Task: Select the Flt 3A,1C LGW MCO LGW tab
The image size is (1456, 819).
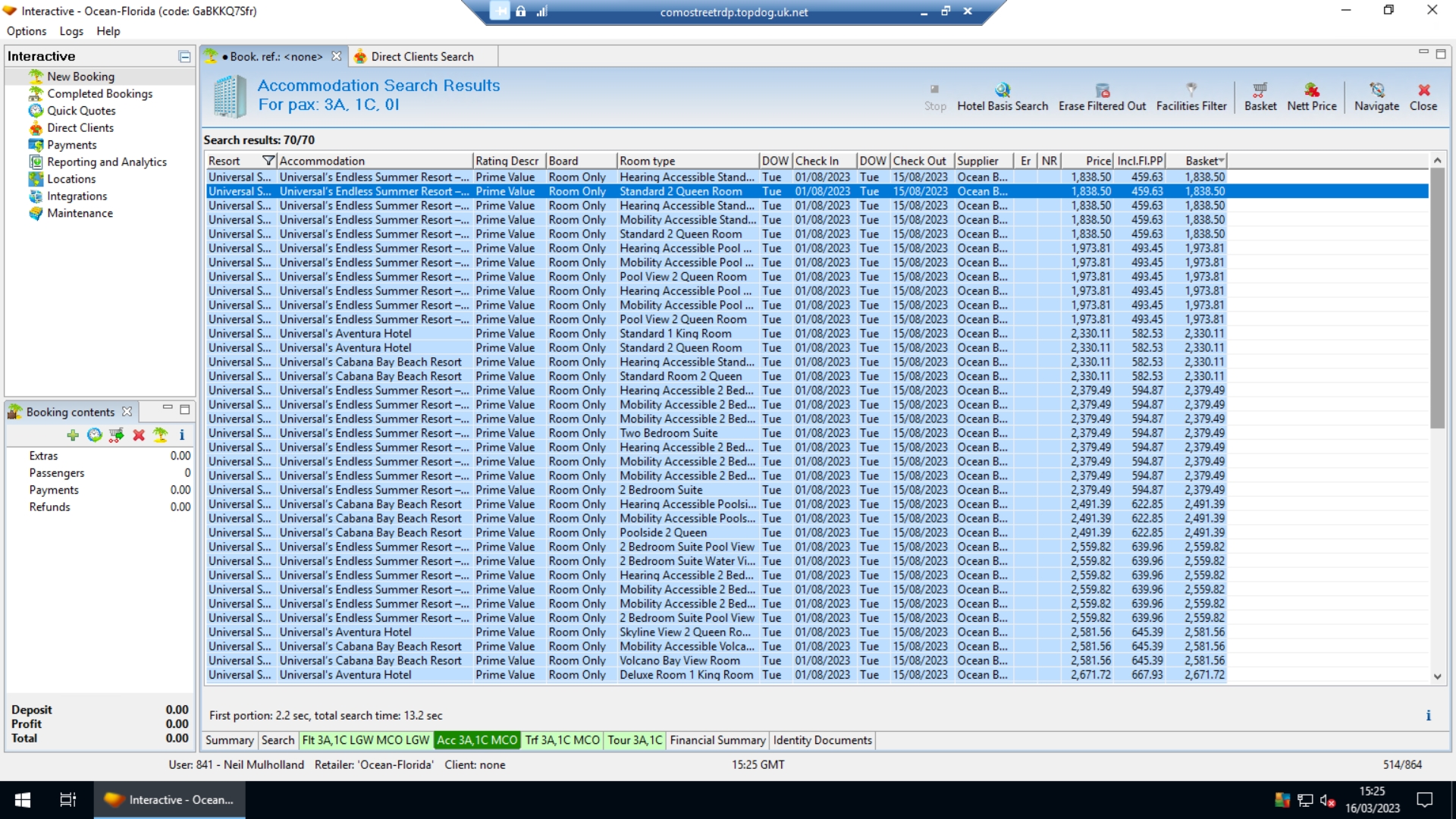Action: tap(366, 740)
